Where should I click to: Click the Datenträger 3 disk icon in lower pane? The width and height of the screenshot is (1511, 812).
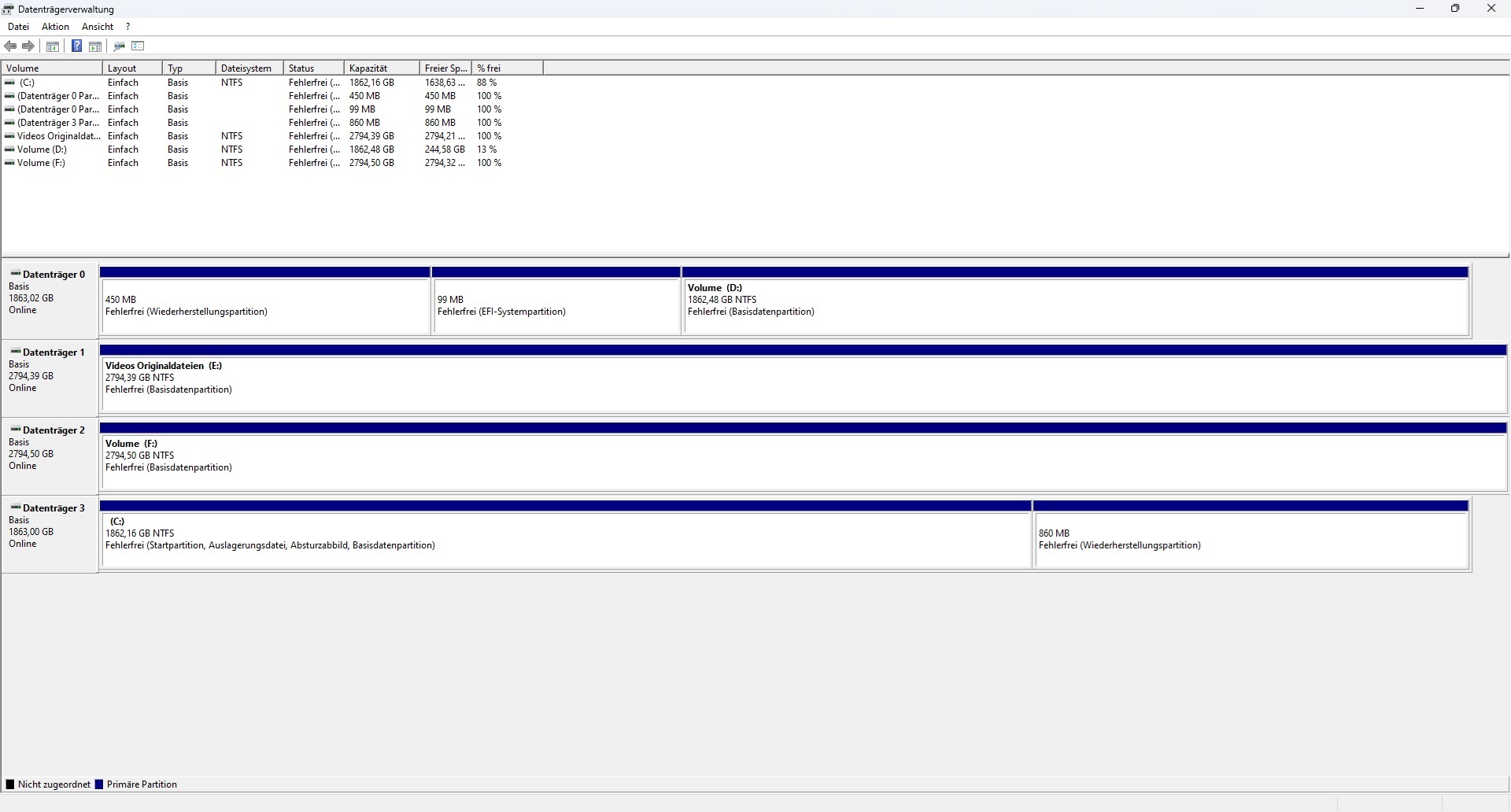16,507
